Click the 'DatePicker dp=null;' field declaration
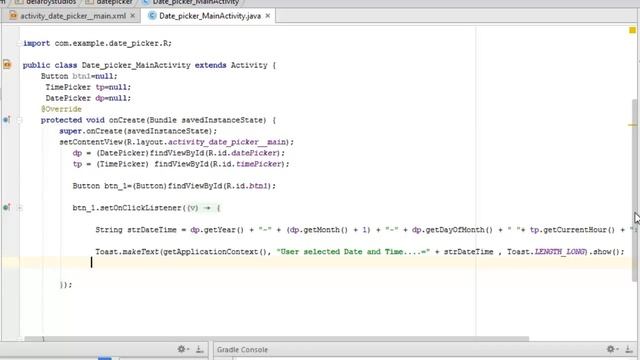The image size is (640, 360). click(x=88, y=98)
